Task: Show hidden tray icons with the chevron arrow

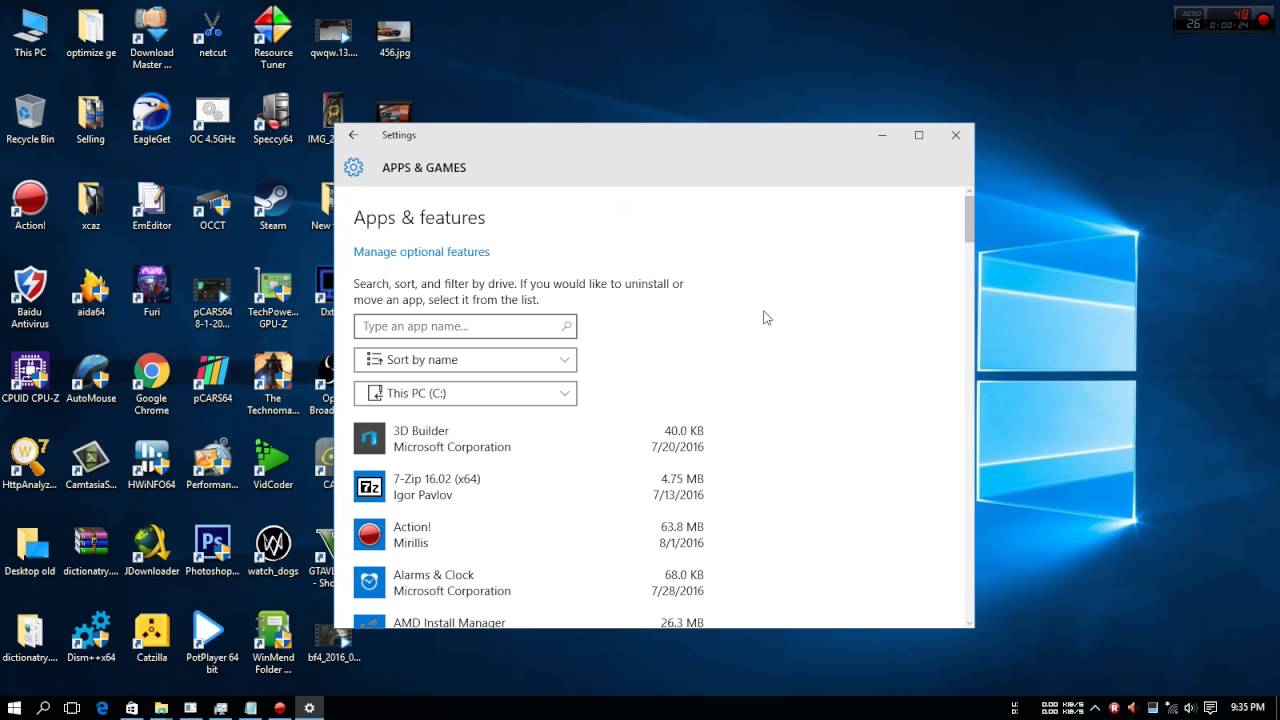Action: (x=1095, y=708)
